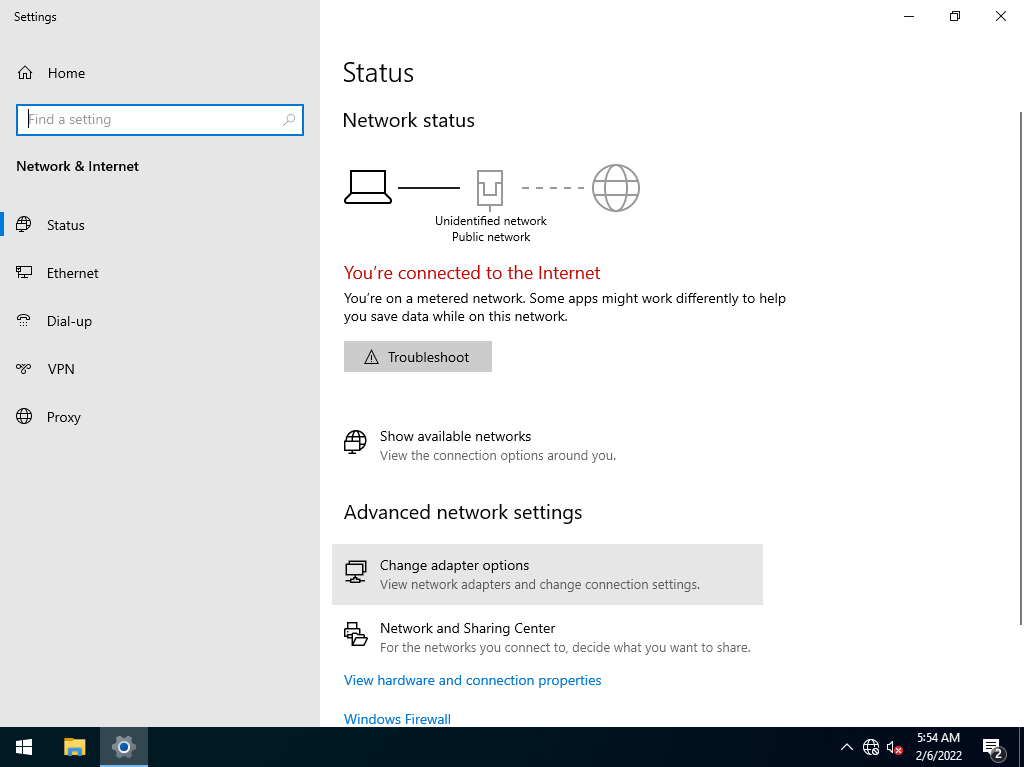Open the Windows Firewall link

[397, 719]
